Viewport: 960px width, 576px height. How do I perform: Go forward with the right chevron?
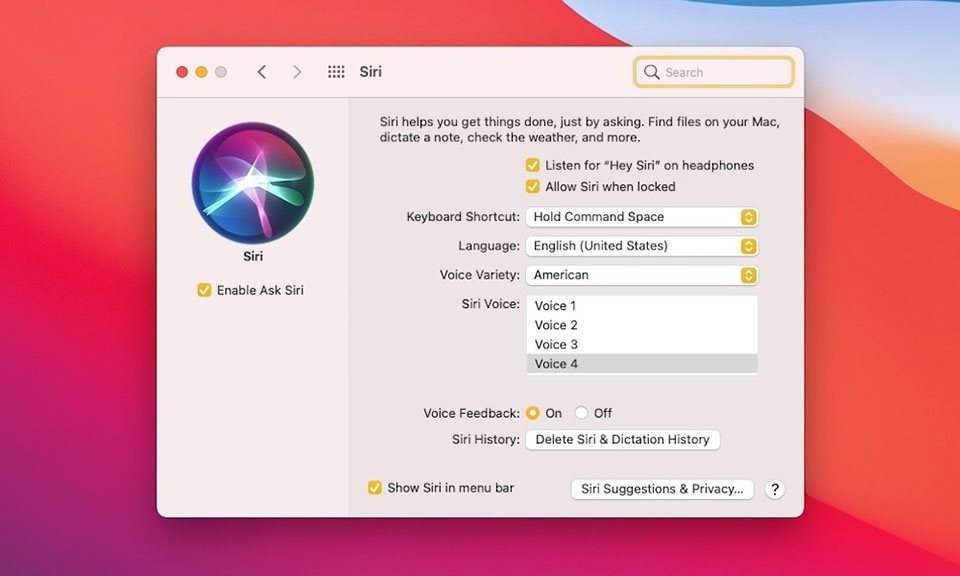pos(297,72)
